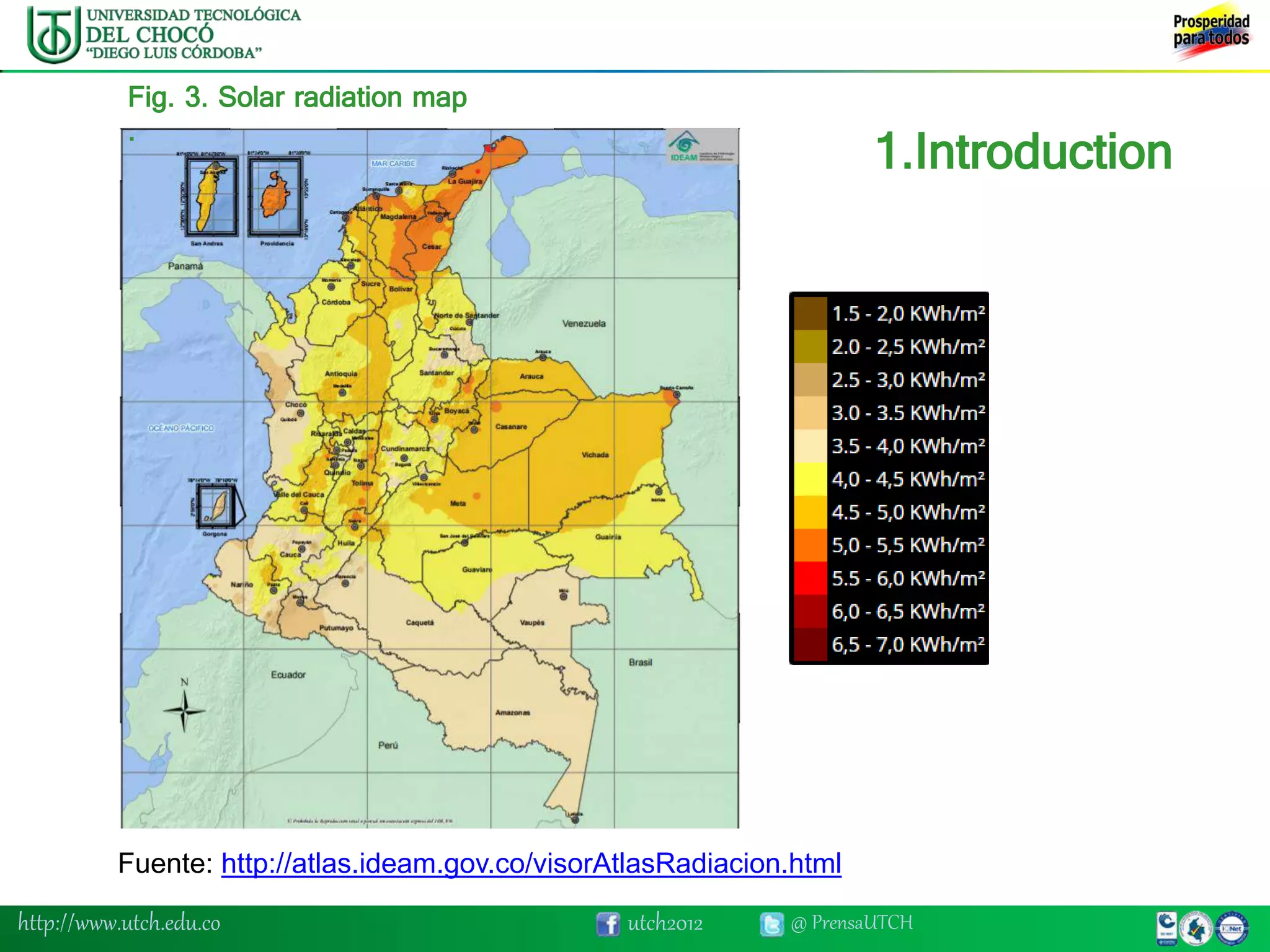Click the compass rose north arrow
Viewport: 1270px width, 952px height.
184,710
